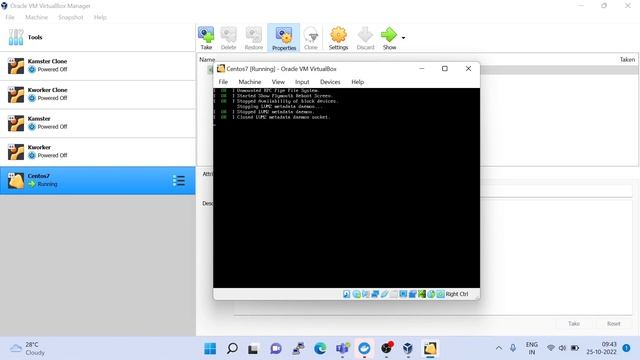The height and width of the screenshot is (360, 640).
Task: Click the Taken column header in snapshots
Action: [627, 60]
